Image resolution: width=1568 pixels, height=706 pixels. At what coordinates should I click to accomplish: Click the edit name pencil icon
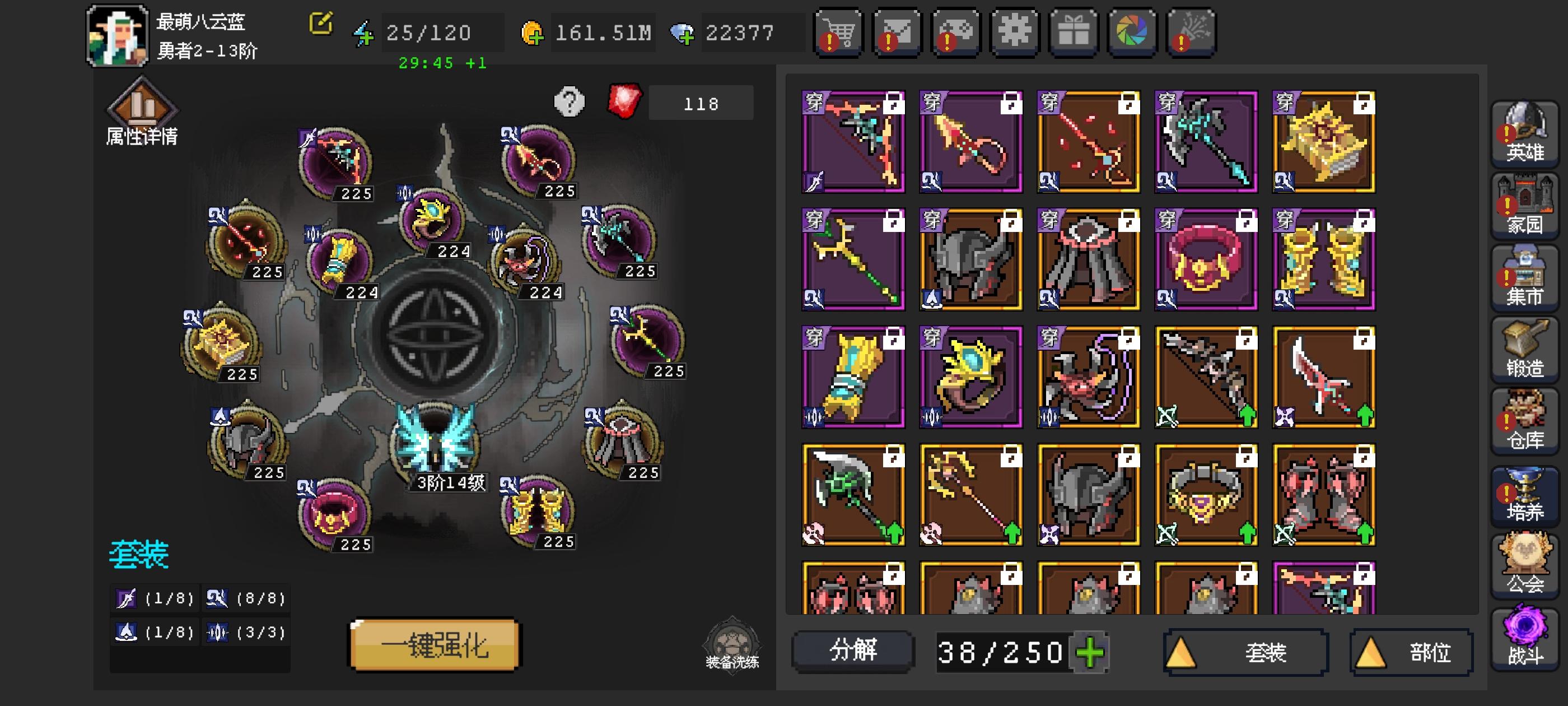[321, 24]
